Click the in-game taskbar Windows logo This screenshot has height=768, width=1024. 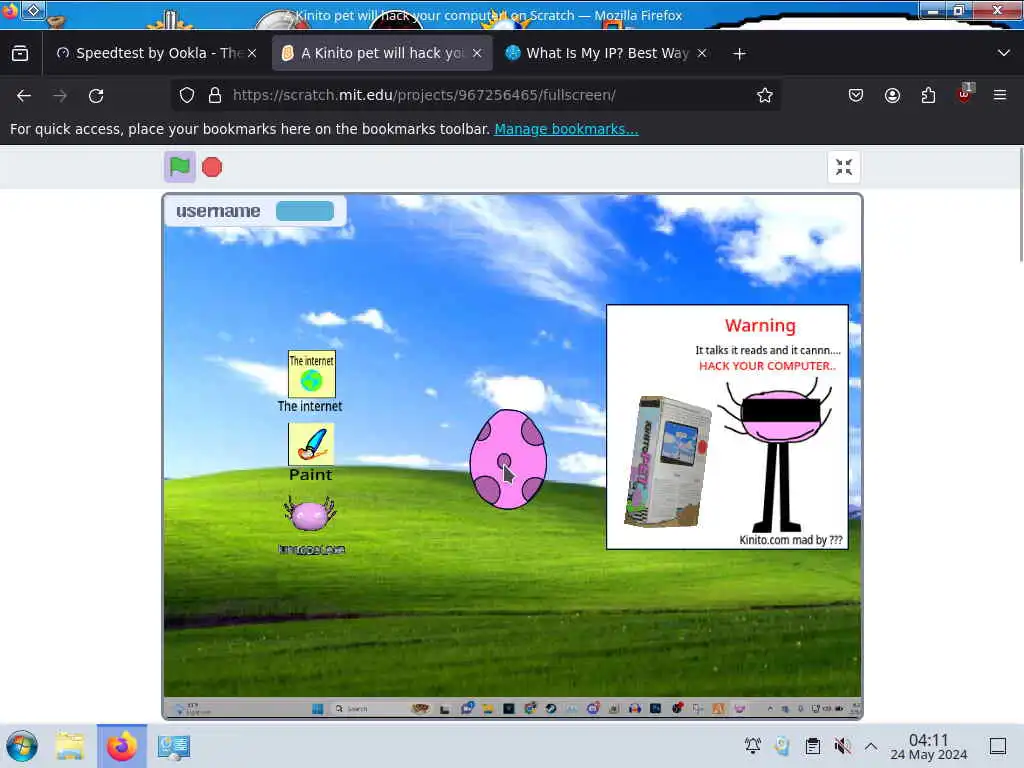pyautogui.click(x=318, y=709)
